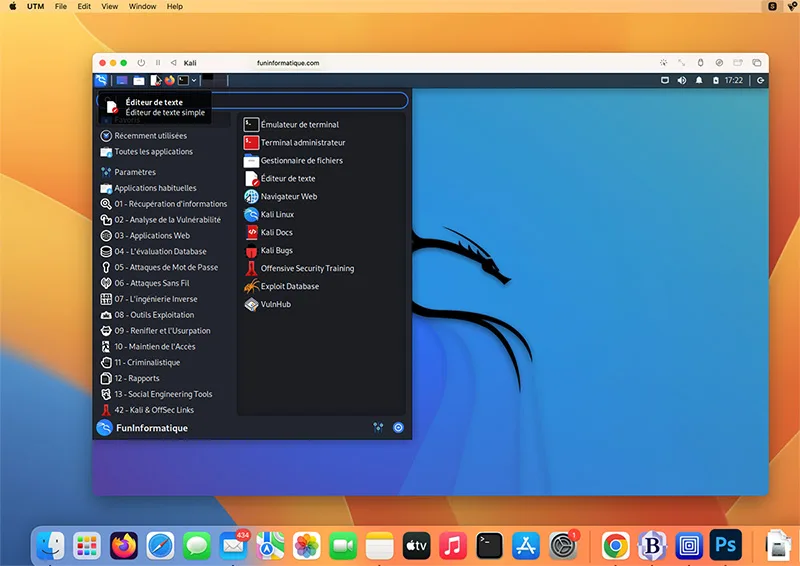Image resolution: width=800 pixels, height=566 pixels.
Task: Click the network status icon in Kali panel
Action: point(665,80)
